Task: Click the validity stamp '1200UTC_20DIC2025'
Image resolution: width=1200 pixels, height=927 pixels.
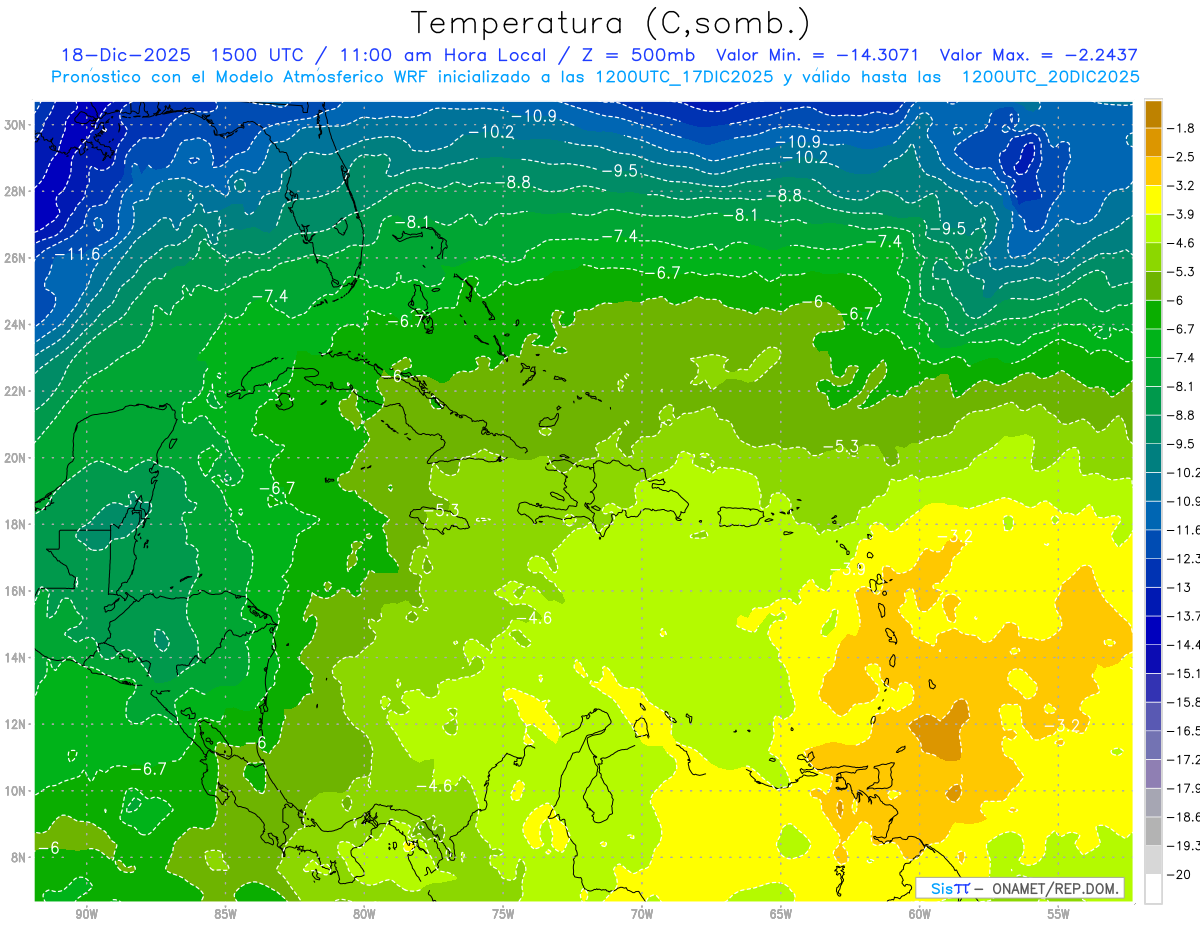Action: (x=1051, y=77)
